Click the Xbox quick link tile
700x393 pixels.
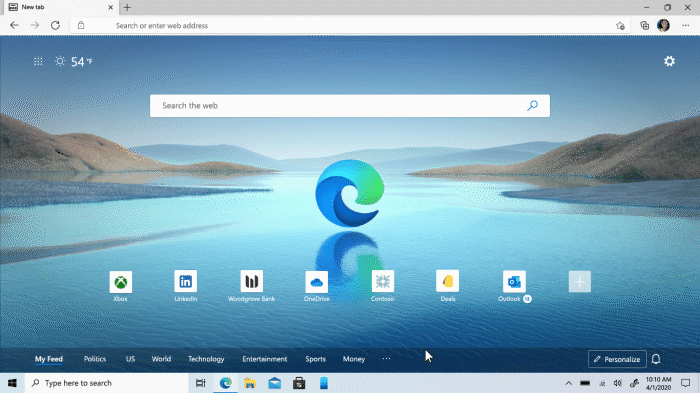[x=121, y=282]
